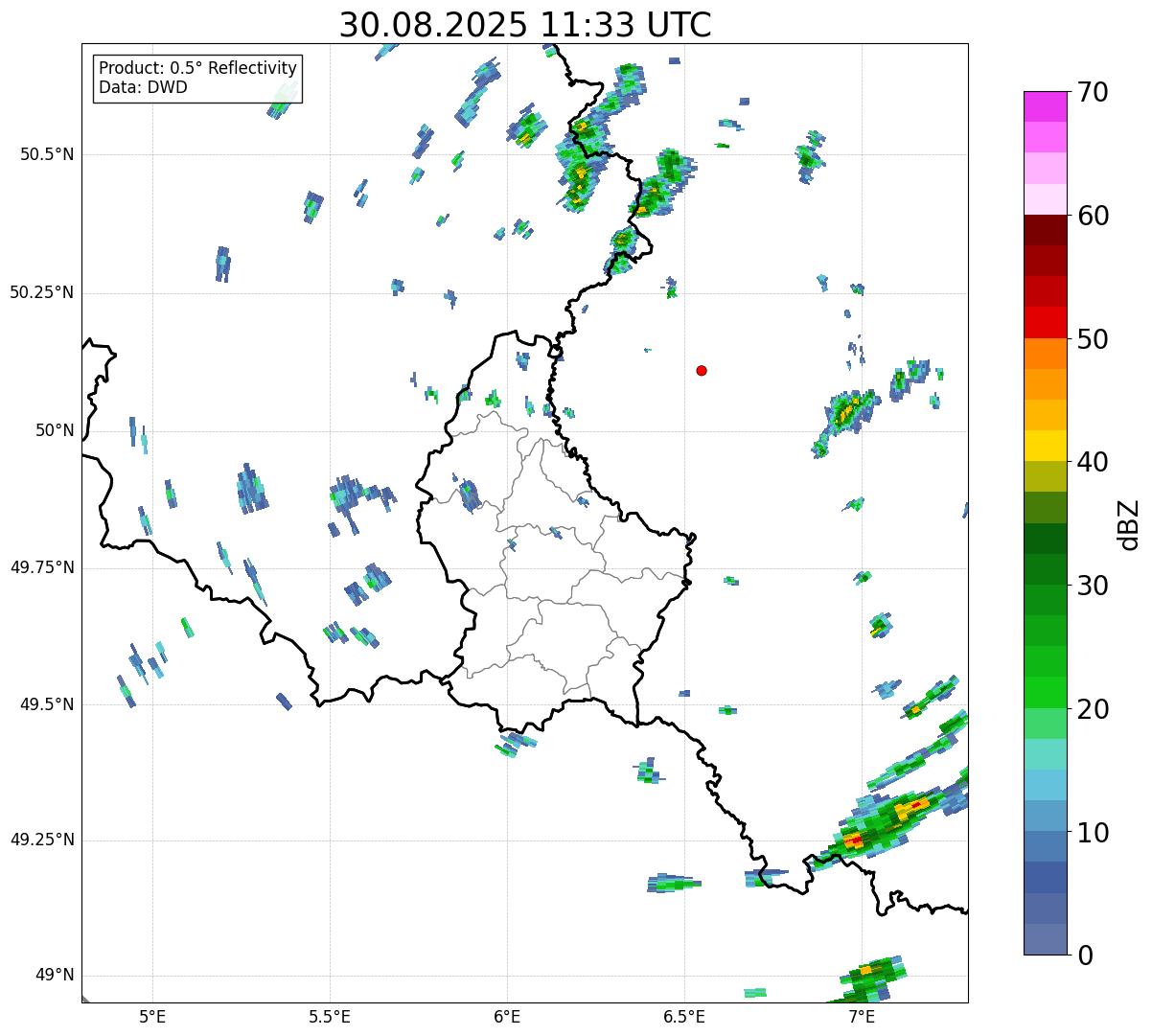Image resolution: width=1152 pixels, height=1036 pixels.
Task: Click the colorbar tick label "50"
Action: click(1093, 339)
